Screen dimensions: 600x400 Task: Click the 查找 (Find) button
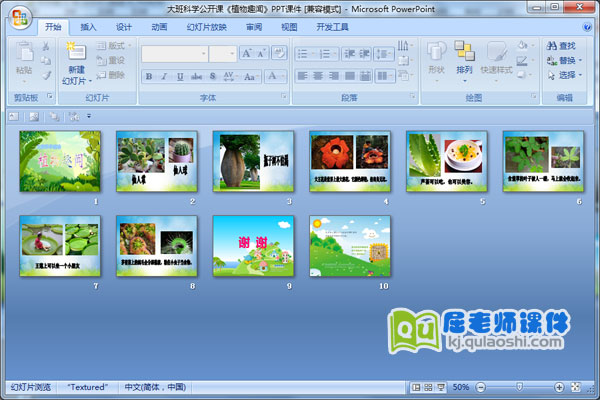coord(561,46)
